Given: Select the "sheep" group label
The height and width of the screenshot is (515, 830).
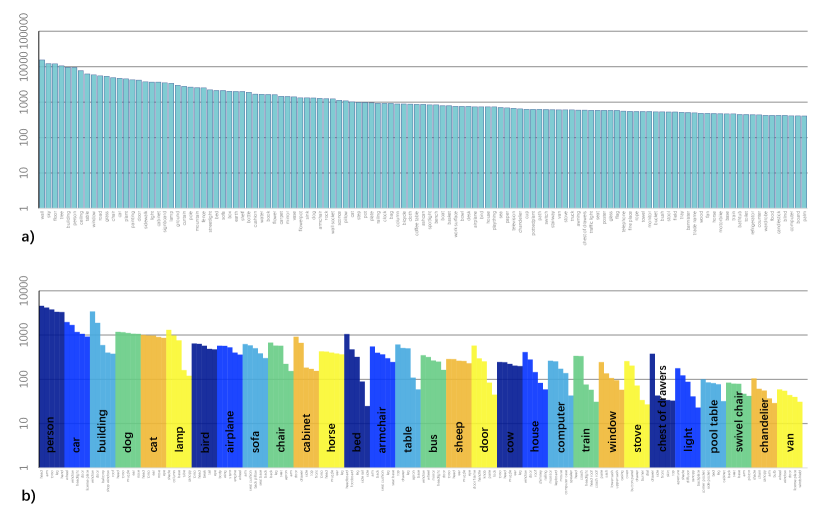Looking at the screenshot, I should click(x=459, y=437).
